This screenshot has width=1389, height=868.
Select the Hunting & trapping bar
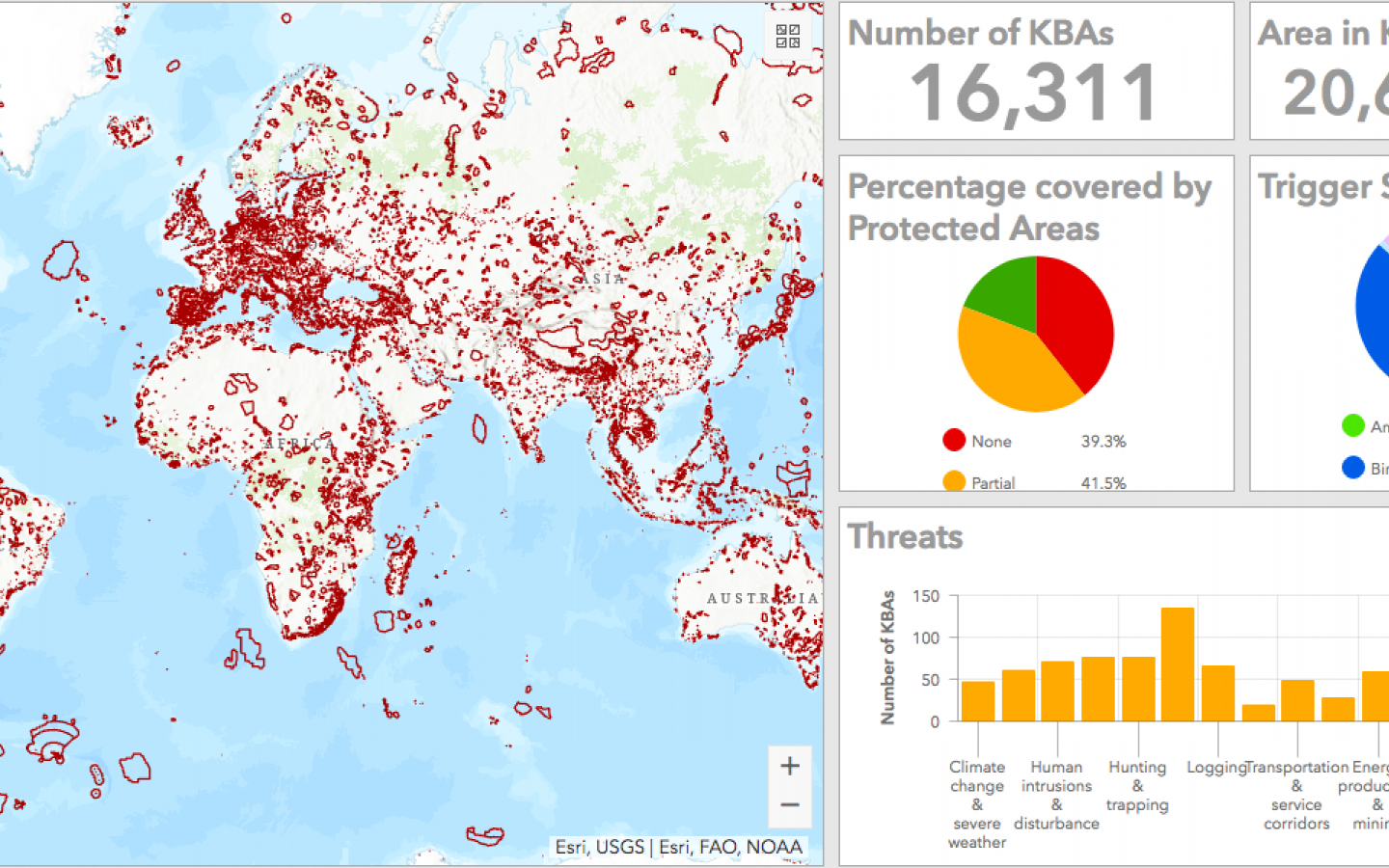(1138, 689)
